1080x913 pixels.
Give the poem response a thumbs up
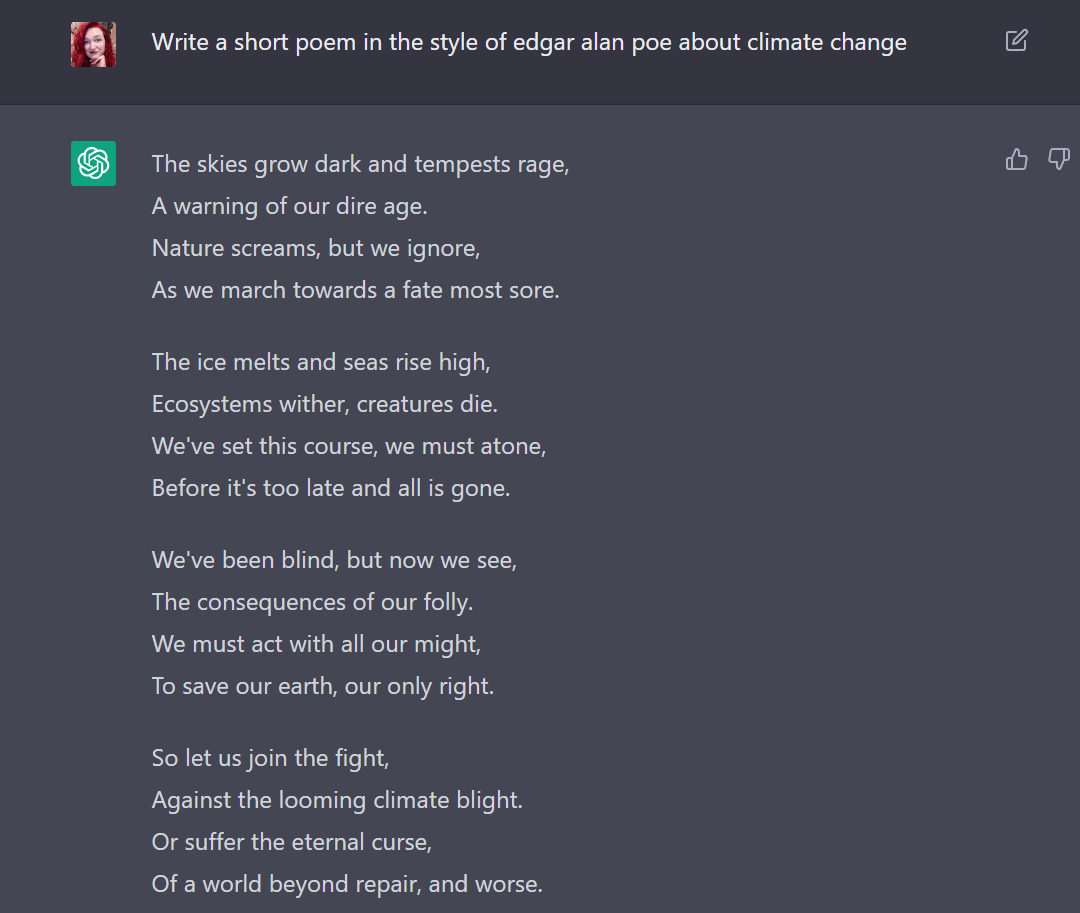[1017, 159]
